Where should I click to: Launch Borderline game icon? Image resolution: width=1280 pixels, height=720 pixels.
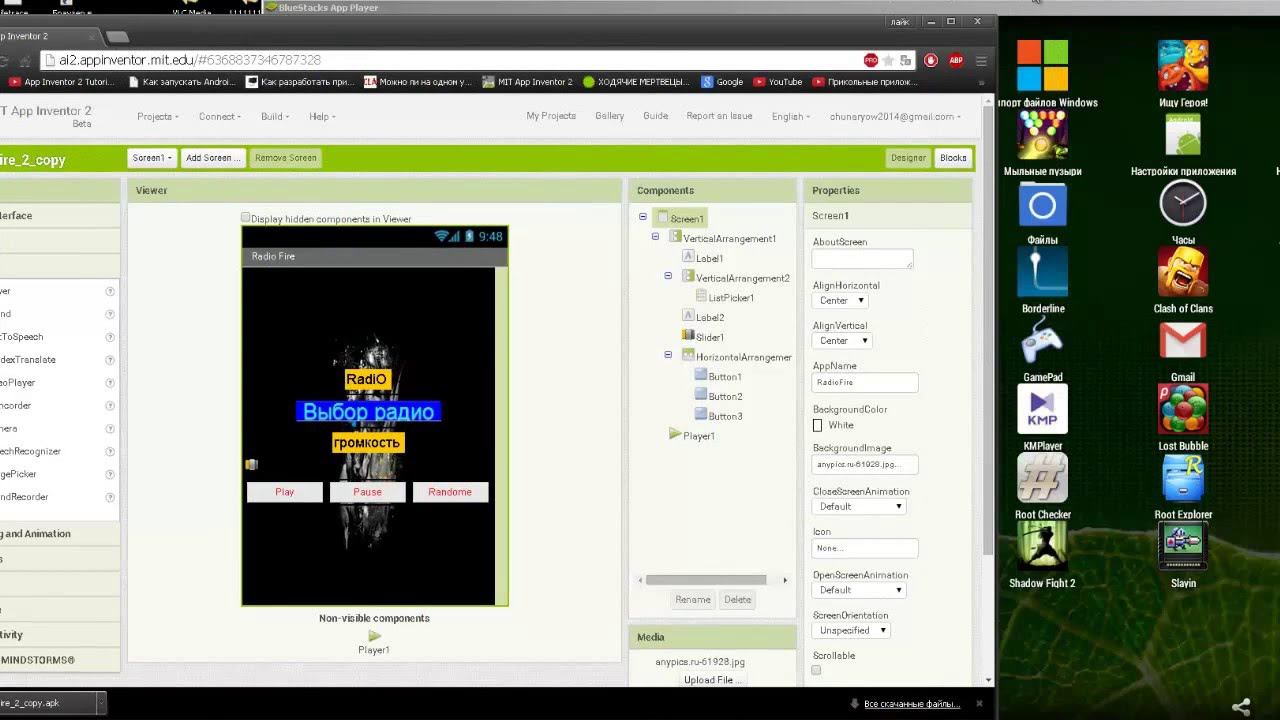click(x=1042, y=272)
